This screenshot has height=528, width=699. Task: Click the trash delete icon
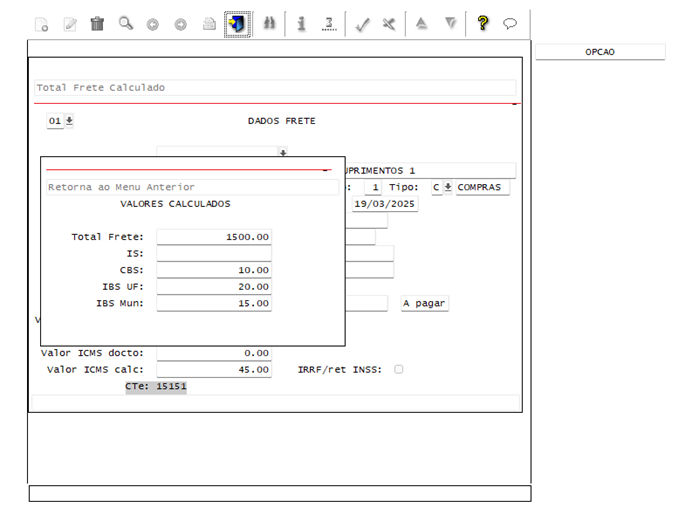point(97,24)
